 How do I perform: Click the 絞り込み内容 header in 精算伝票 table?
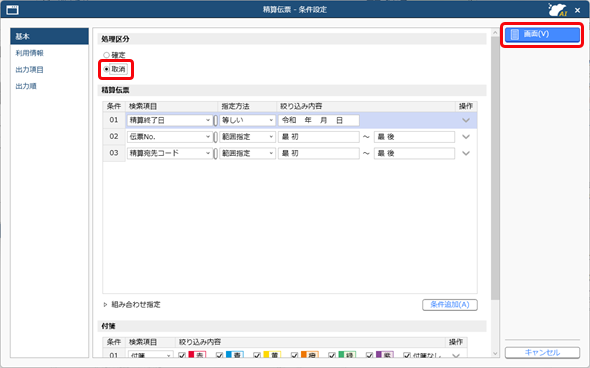pyautogui.click(x=301, y=106)
